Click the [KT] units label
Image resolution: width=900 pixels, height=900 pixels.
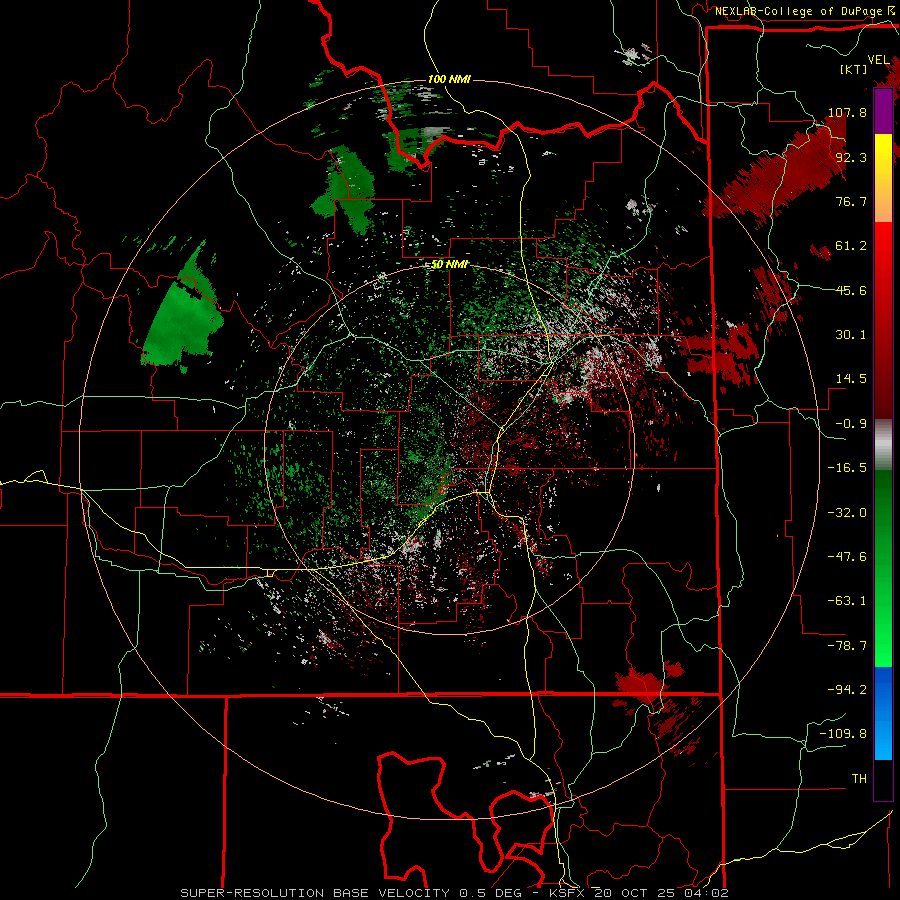click(x=854, y=69)
